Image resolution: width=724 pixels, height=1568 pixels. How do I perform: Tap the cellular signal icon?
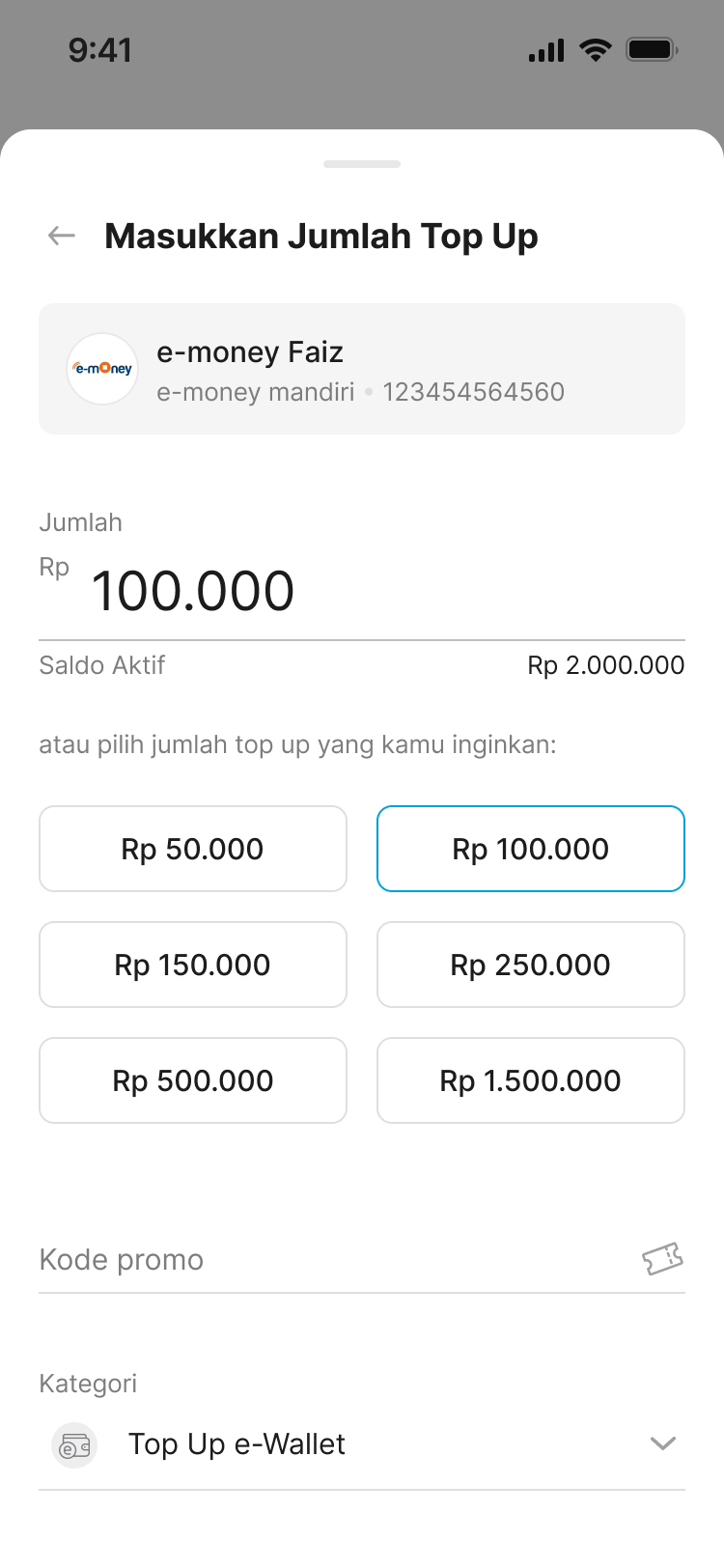(x=546, y=51)
